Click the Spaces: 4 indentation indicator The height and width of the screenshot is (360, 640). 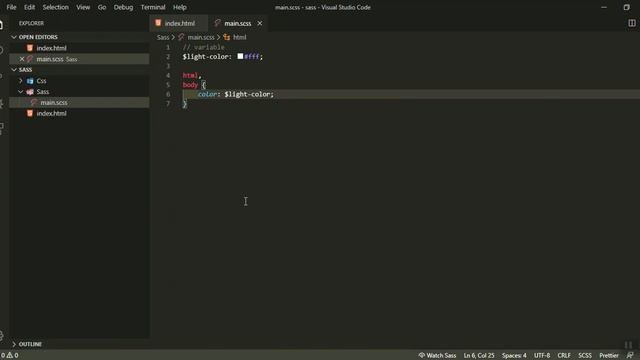pos(514,356)
